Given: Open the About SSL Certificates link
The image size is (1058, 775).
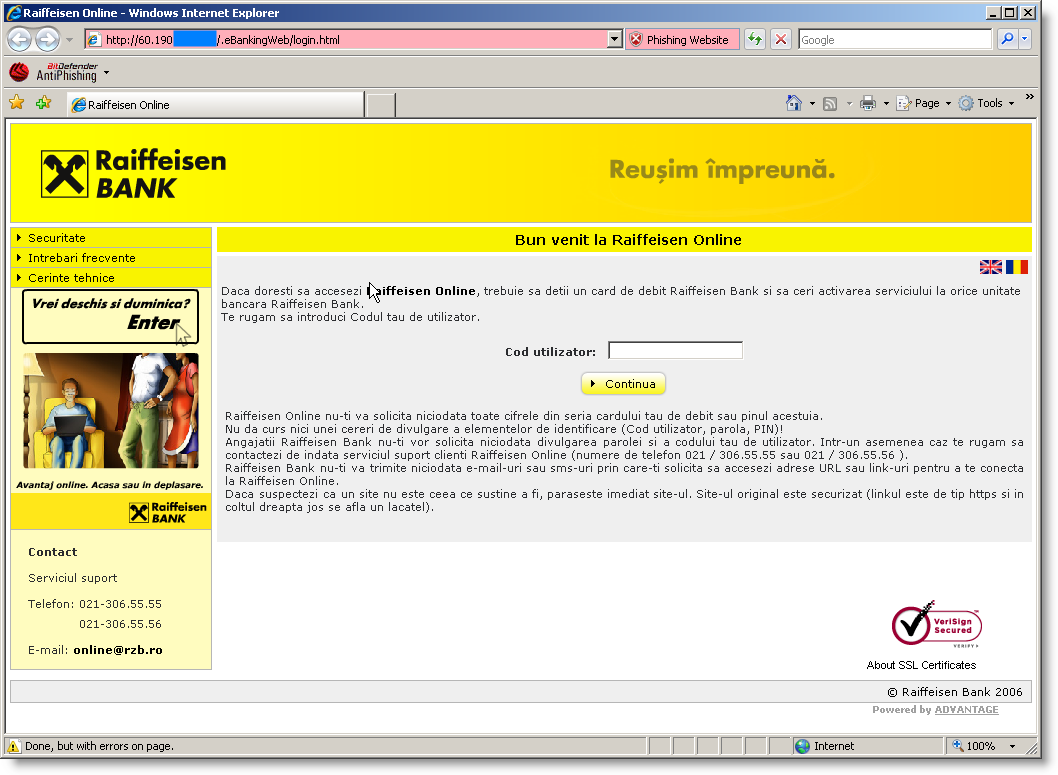Looking at the screenshot, I should (921, 665).
